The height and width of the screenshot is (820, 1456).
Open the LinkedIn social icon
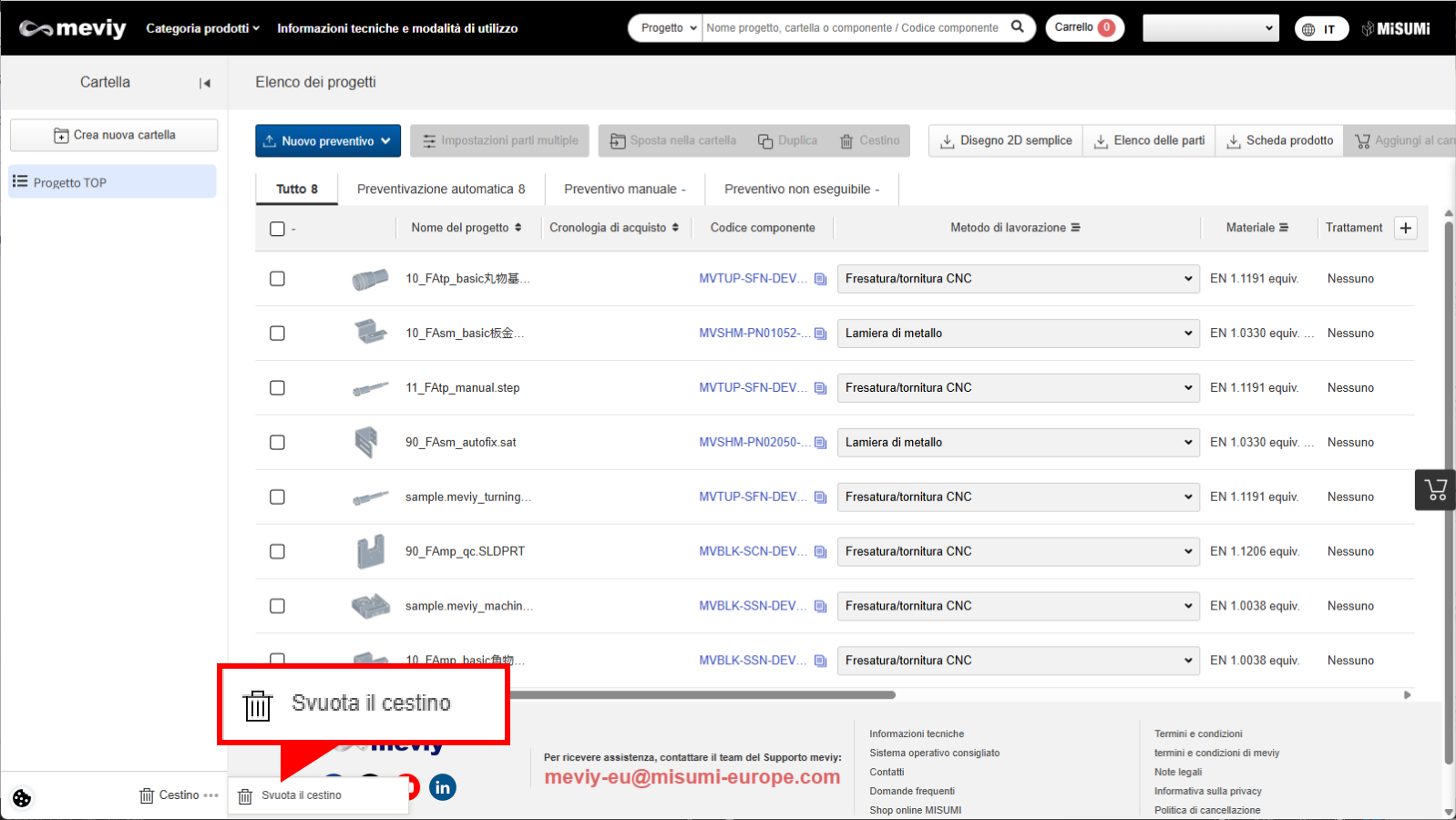coord(443,787)
